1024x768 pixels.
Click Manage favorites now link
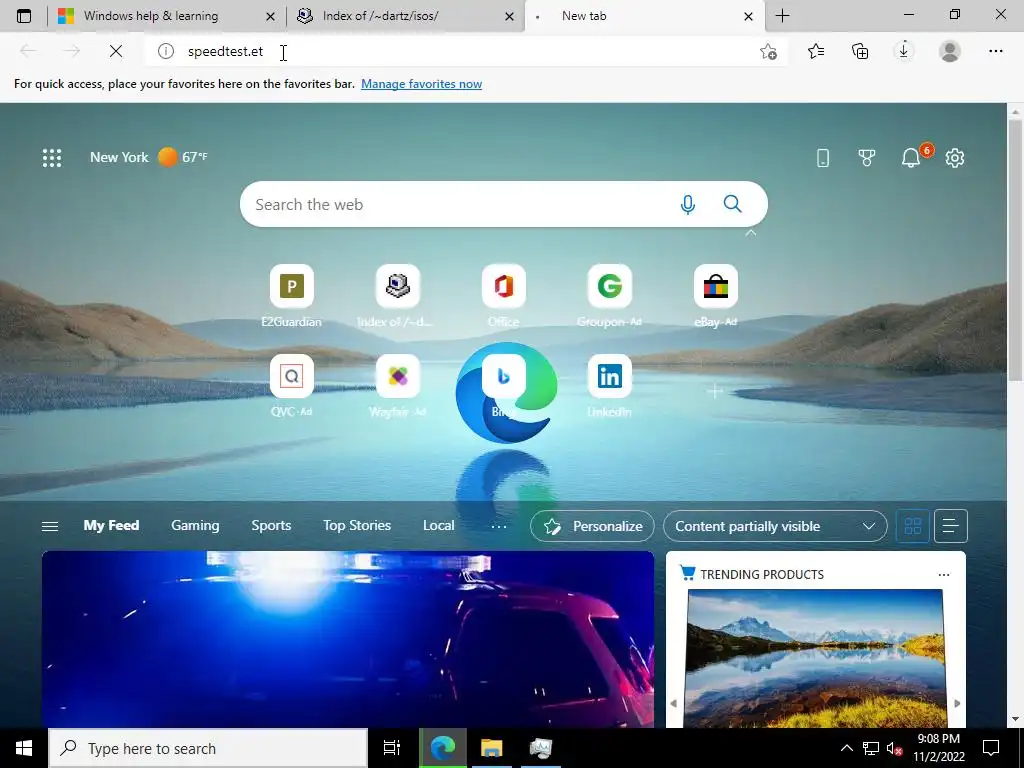[x=421, y=84]
